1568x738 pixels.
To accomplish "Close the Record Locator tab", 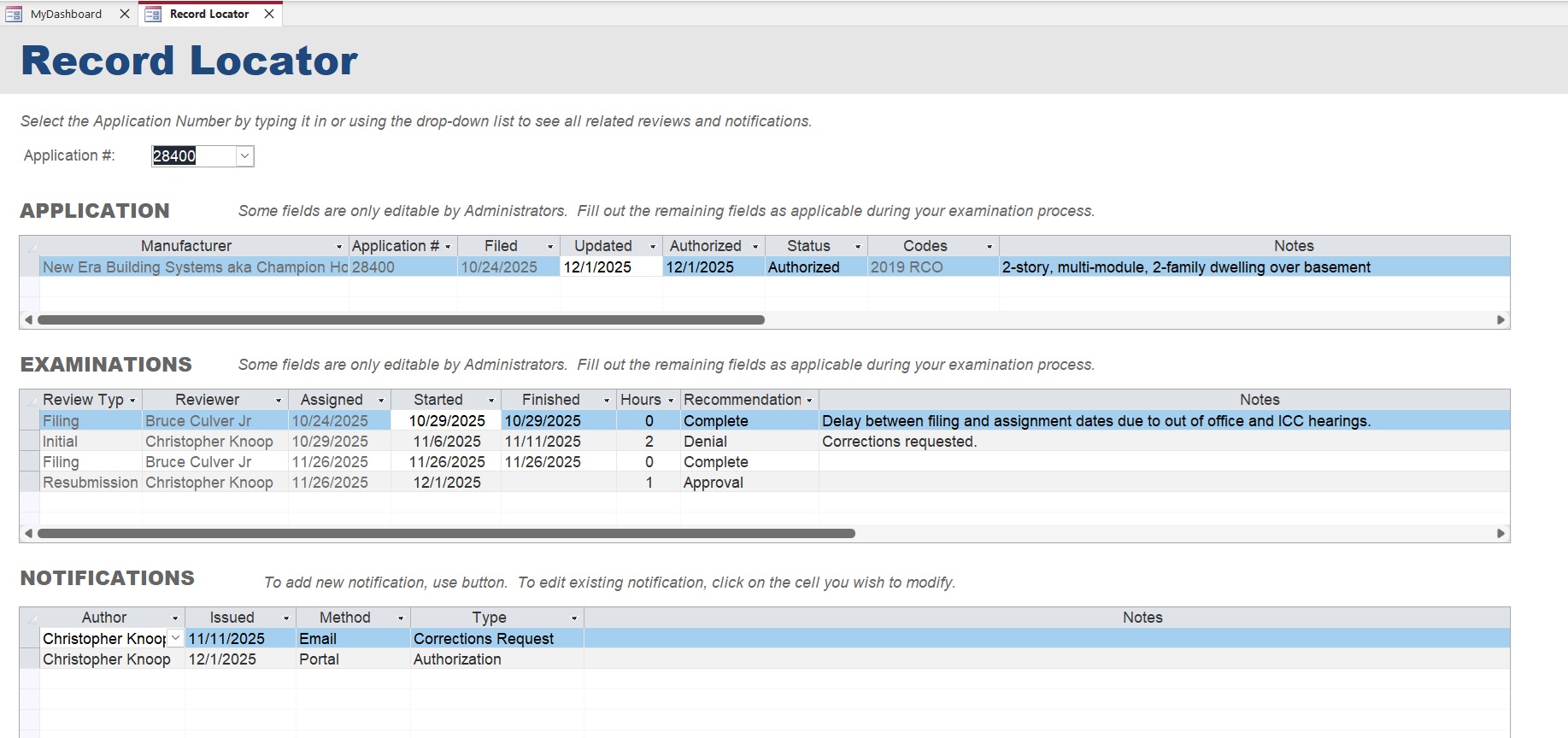I will click(x=269, y=14).
